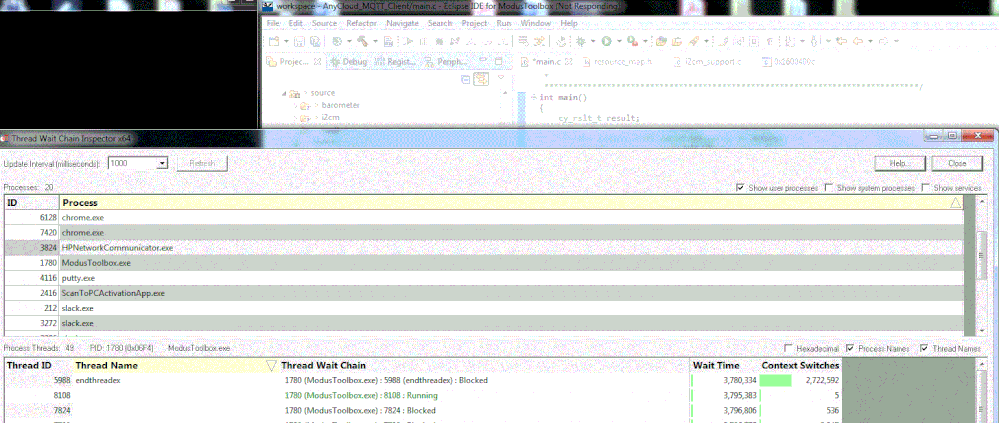Image resolution: width=999 pixels, height=423 pixels.
Task: Open the Project menu in Eclipse
Action: point(474,23)
